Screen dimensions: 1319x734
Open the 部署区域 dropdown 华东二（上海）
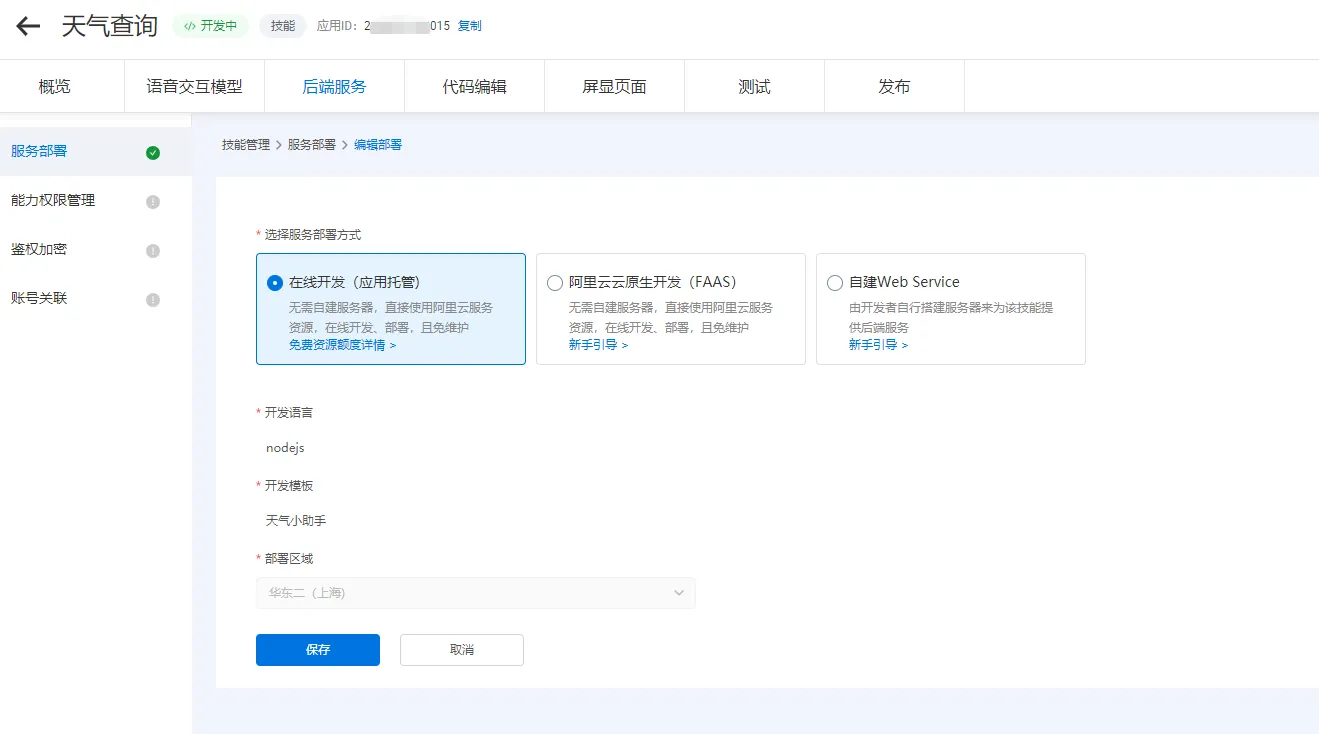point(476,593)
